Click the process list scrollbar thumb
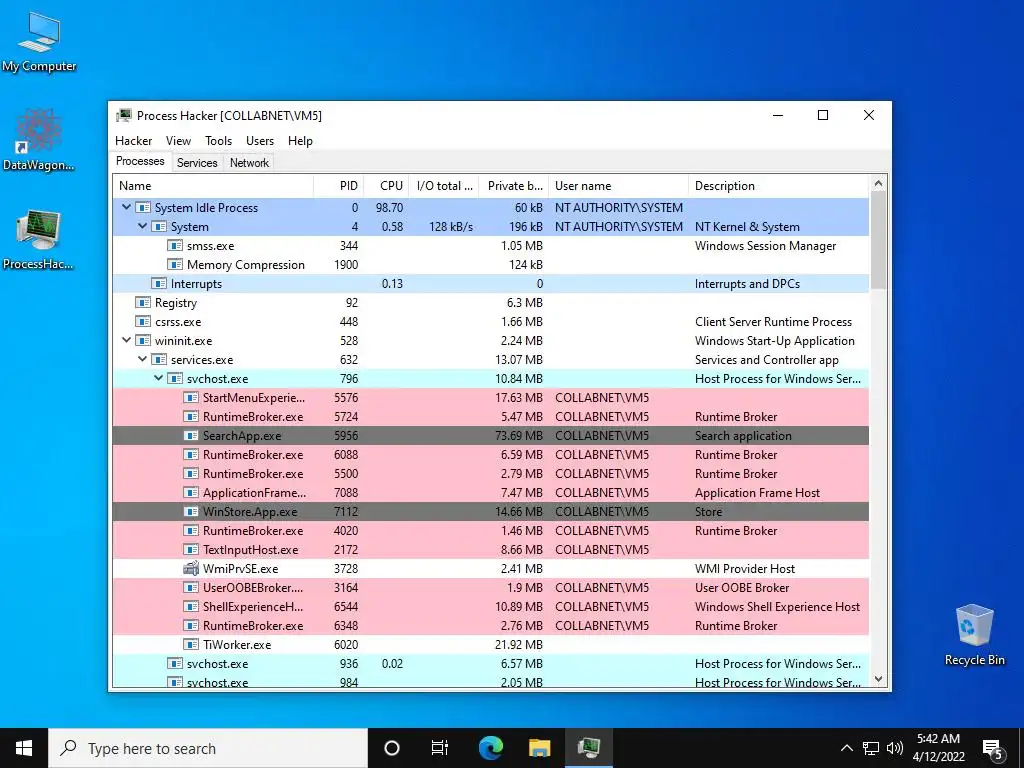 (x=878, y=240)
